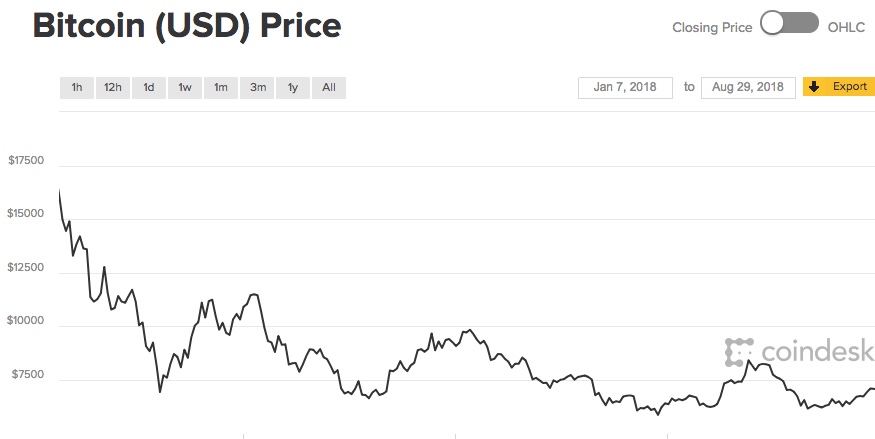875x439 pixels.
Task: Switch chart to 1d range
Action: 148,88
